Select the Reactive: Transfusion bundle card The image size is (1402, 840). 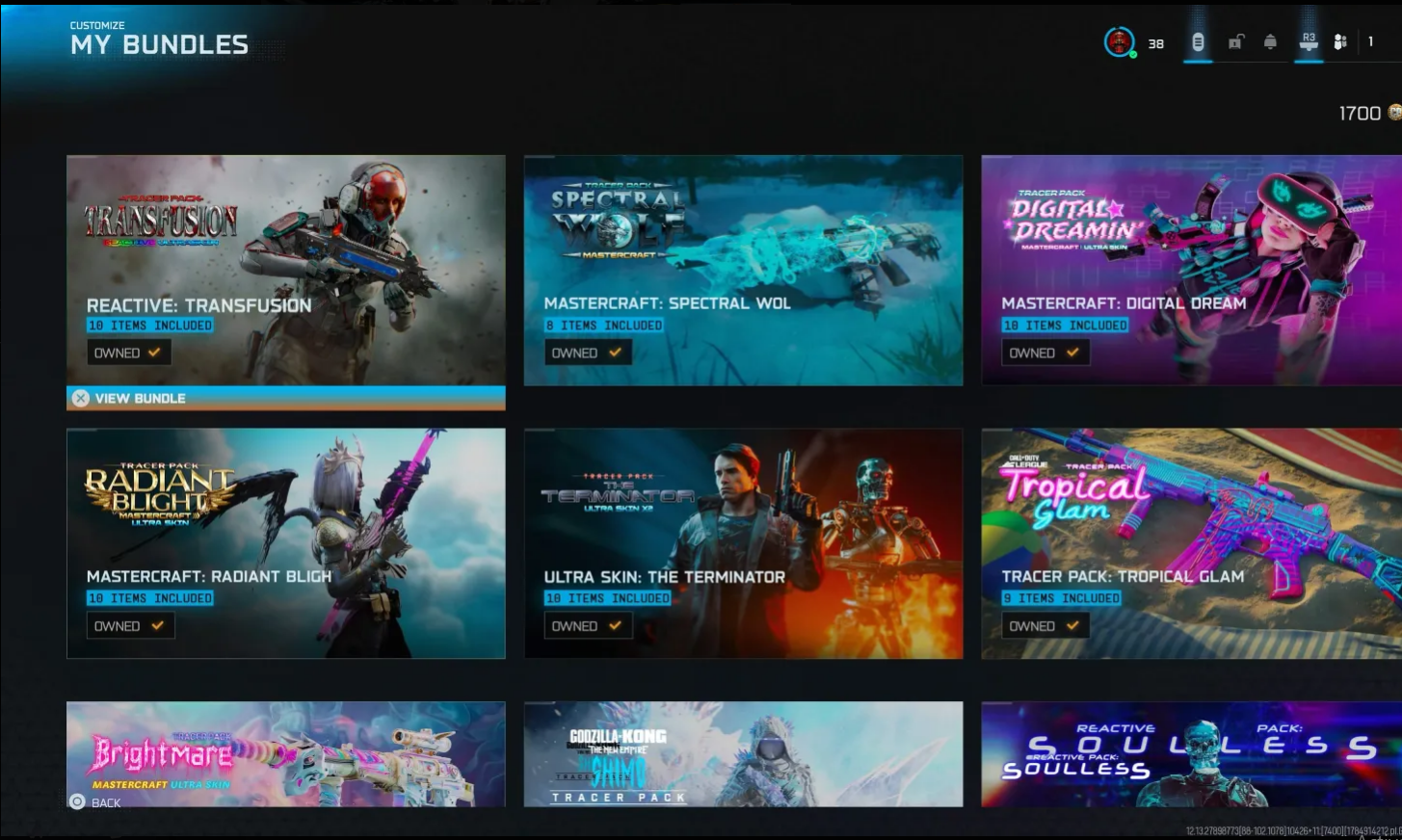tap(286, 271)
